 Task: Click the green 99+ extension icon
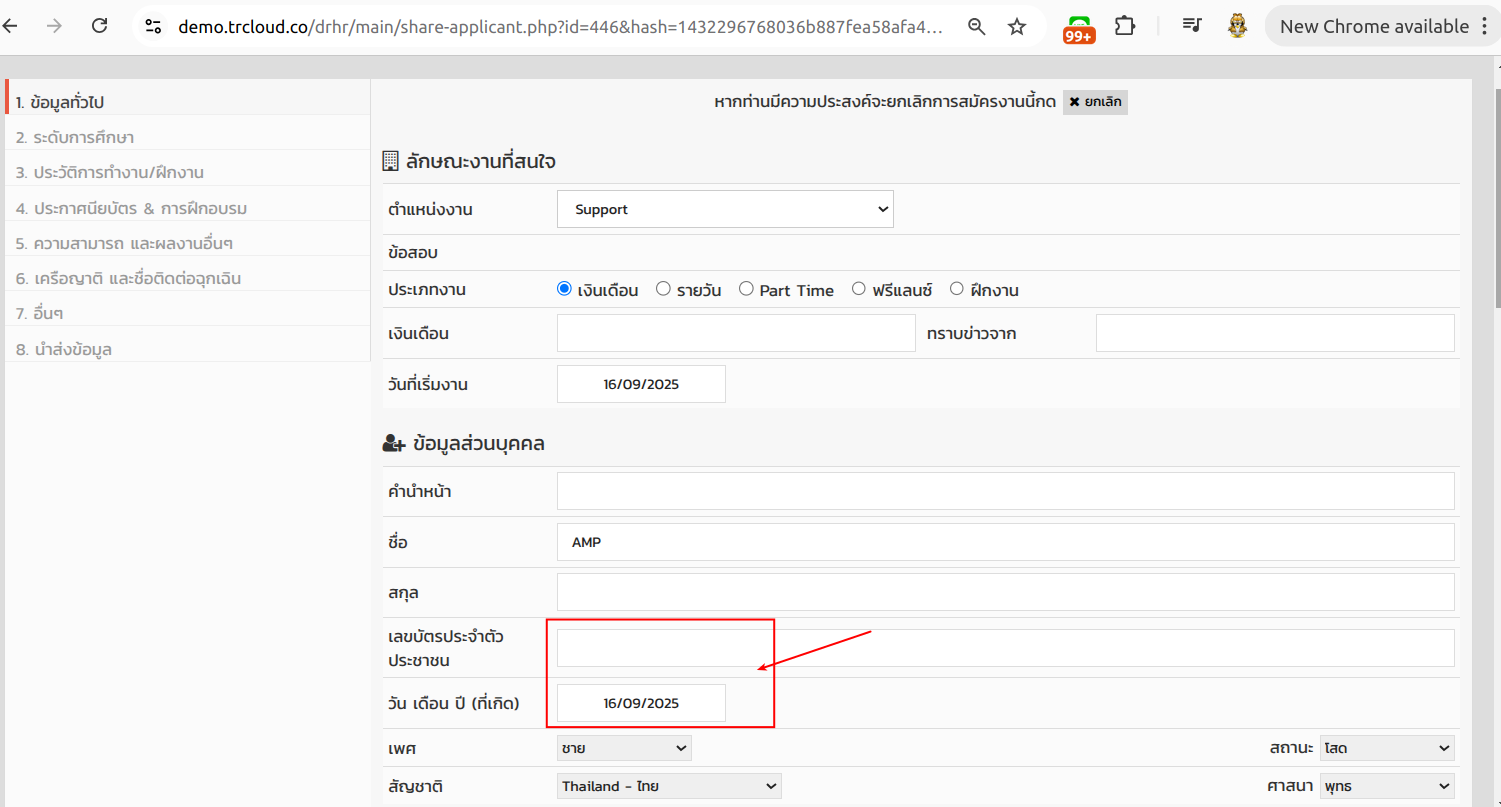tap(1079, 28)
